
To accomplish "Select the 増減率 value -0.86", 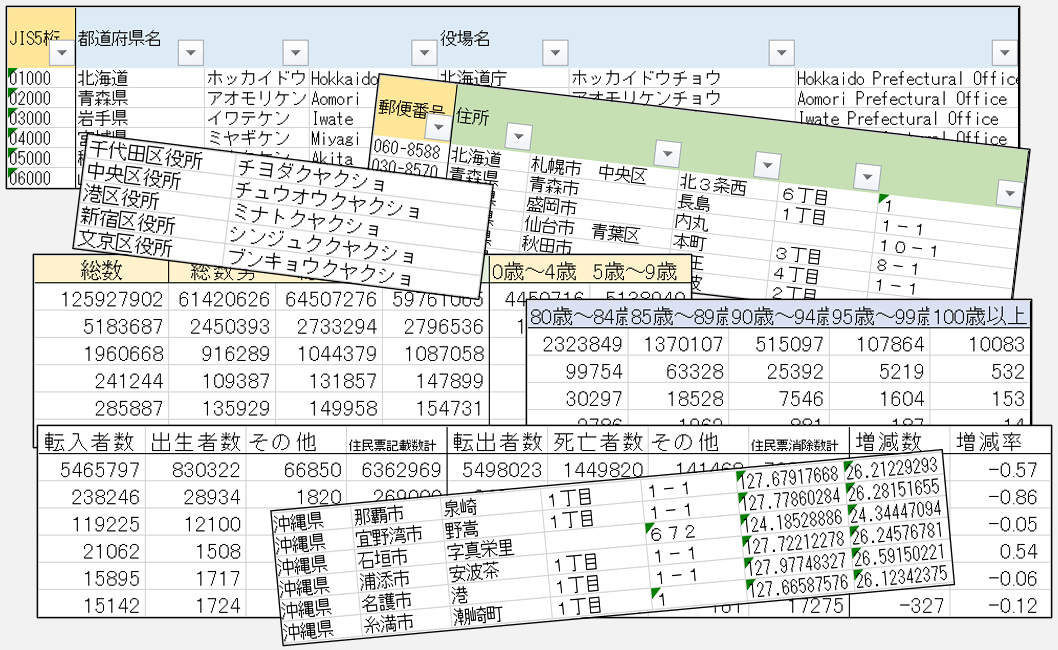I will click(x=1012, y=497).
